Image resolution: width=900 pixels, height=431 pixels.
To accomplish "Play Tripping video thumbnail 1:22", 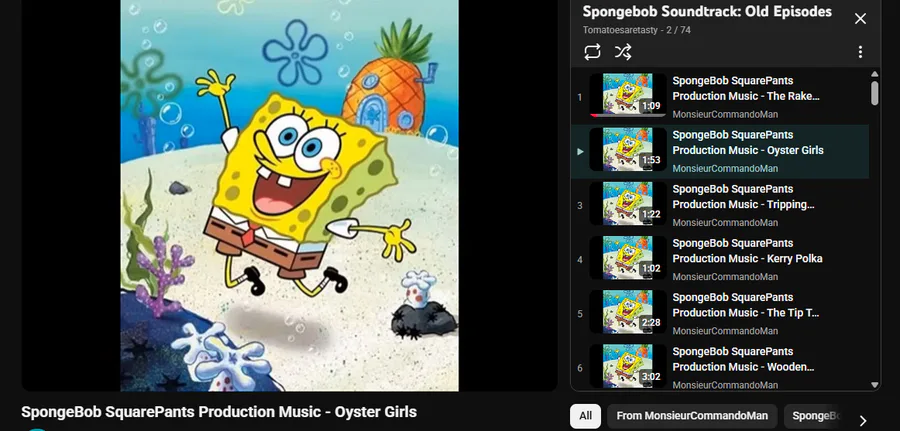I will (629, 204).
